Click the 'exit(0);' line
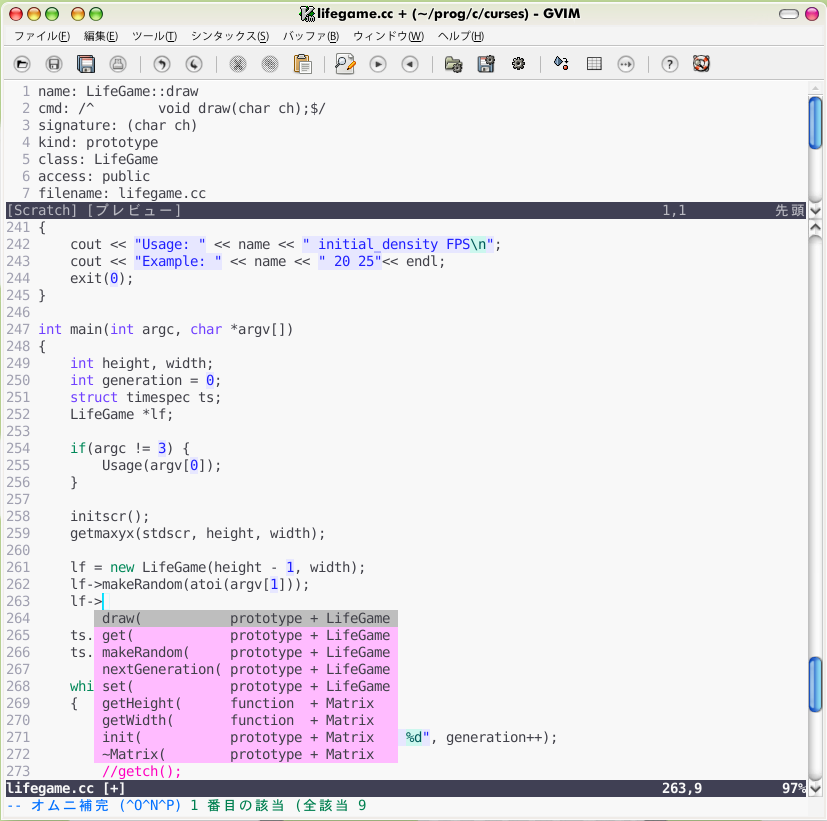This screenshot has width=827, height=821. 102,278
